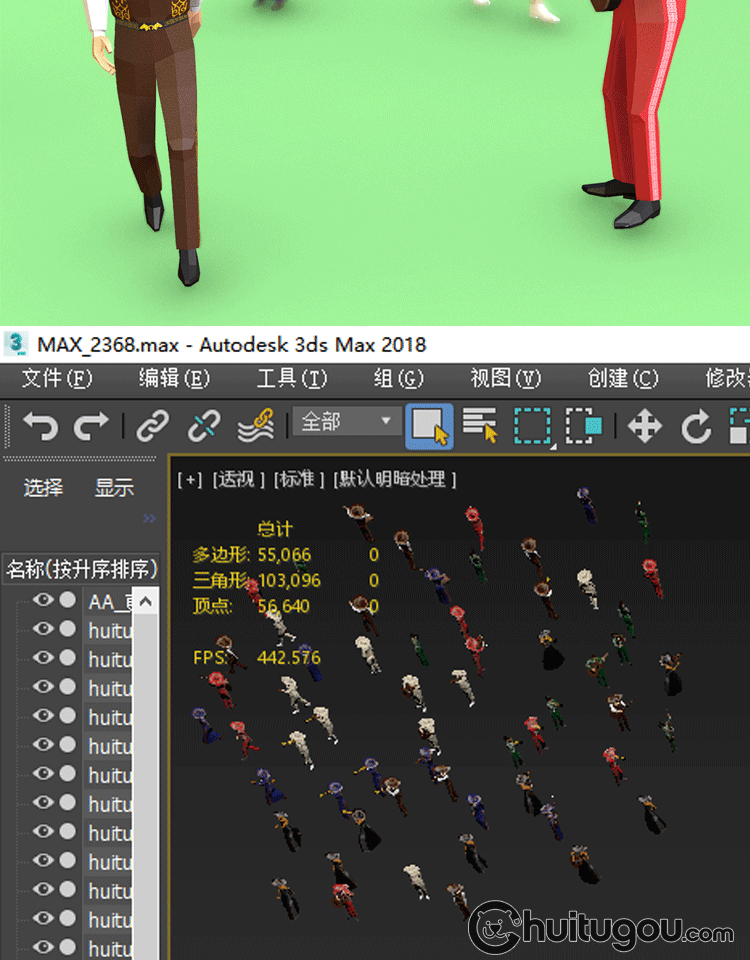Click the 顶点 56,640 statistic text
The height and width of the screenshot is (960, 750).
click(x=251, y=606)
